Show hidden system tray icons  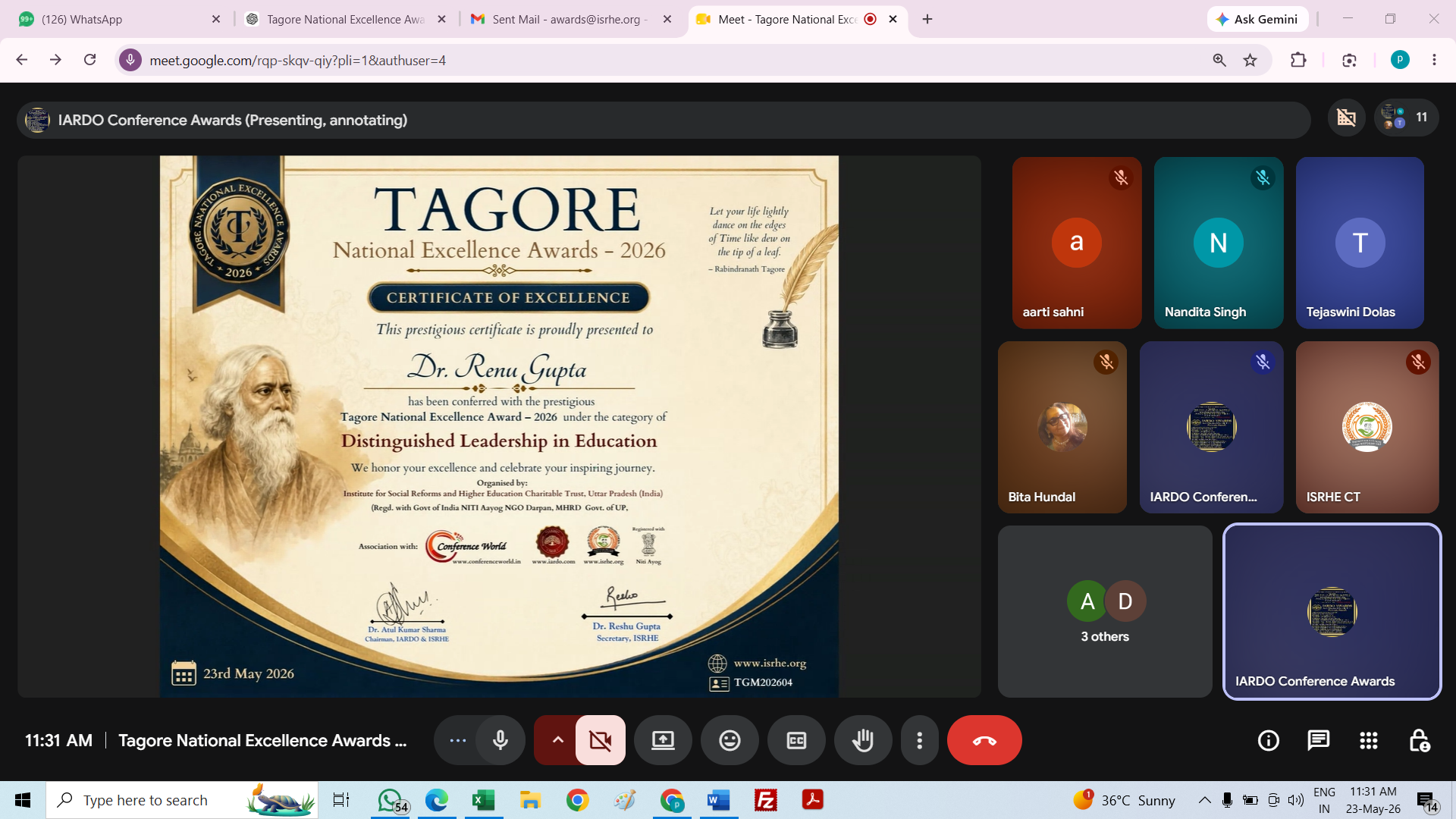click(x=1204, y=800)
